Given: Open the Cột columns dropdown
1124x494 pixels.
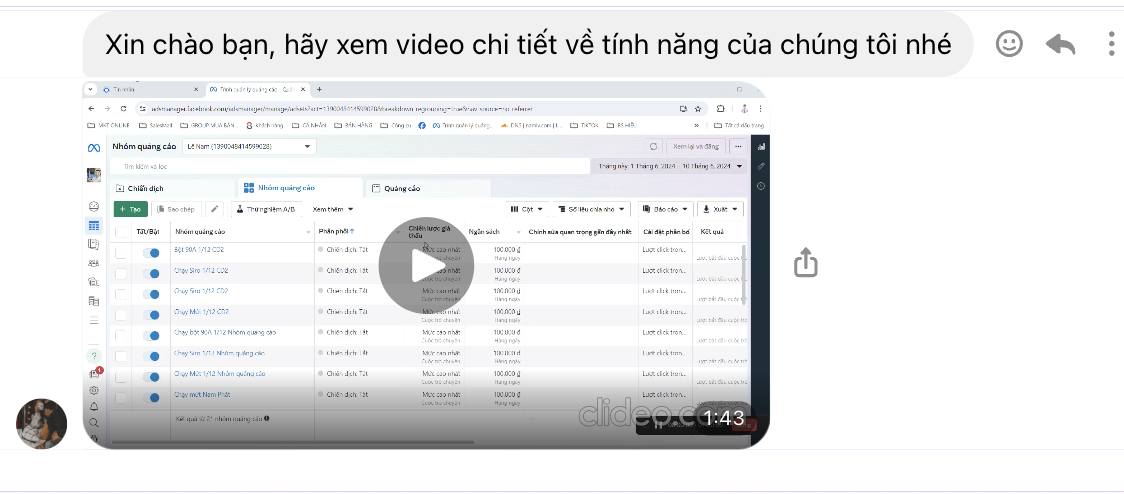Looking at the screenshot, I should pos(527,210).
